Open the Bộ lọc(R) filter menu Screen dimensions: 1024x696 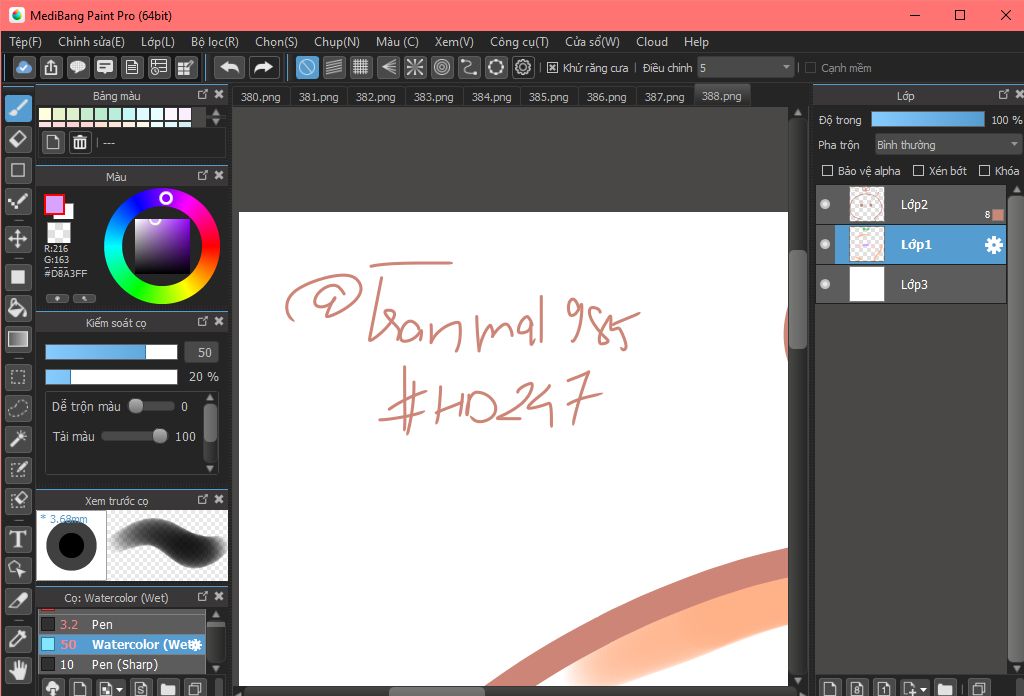pyautogui.click(x=215, y=42)
